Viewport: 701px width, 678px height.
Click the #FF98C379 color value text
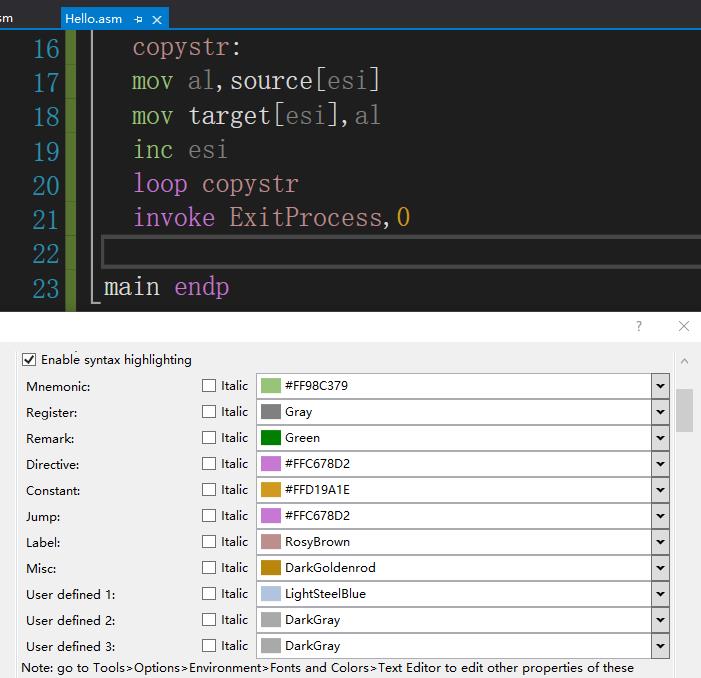tap(316, 385)
